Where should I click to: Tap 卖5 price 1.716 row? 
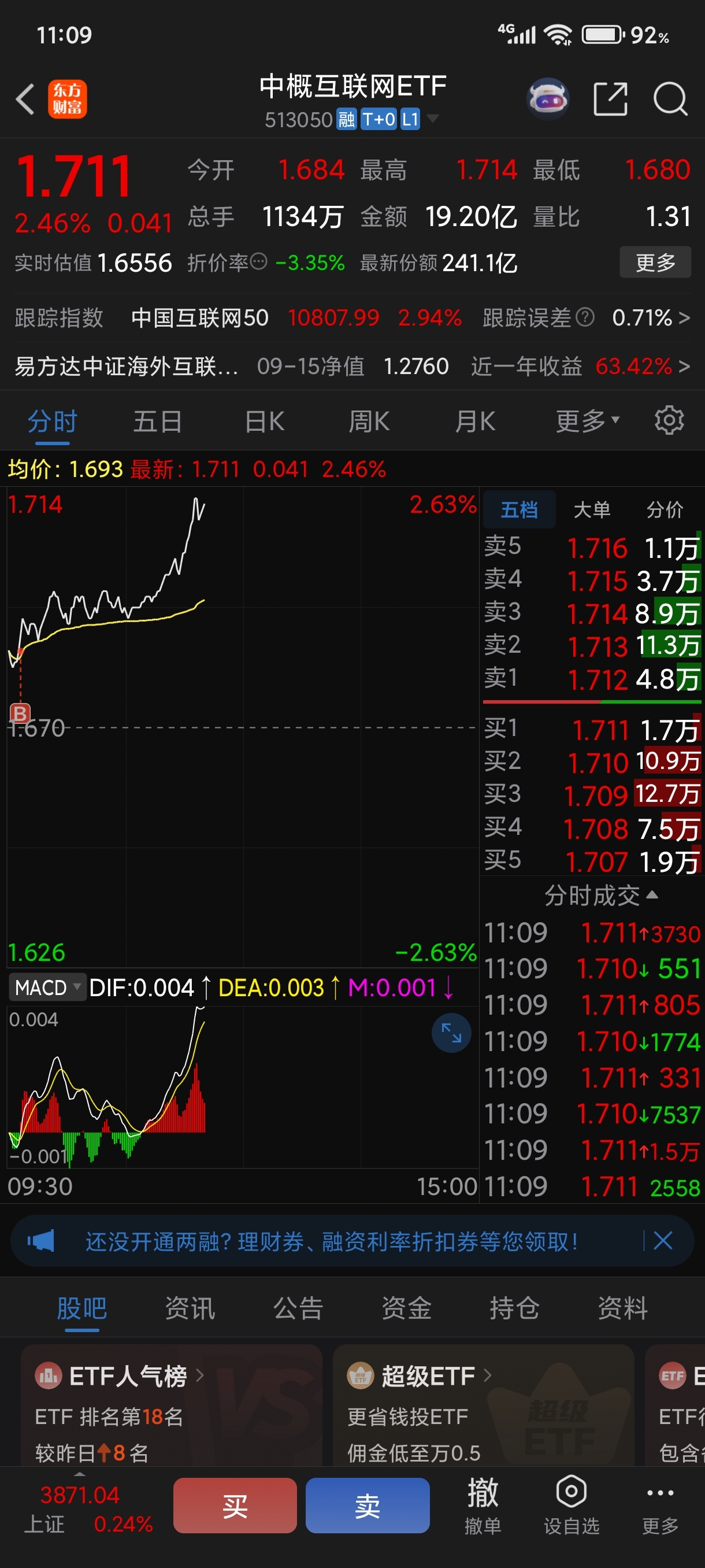point(592,547)
